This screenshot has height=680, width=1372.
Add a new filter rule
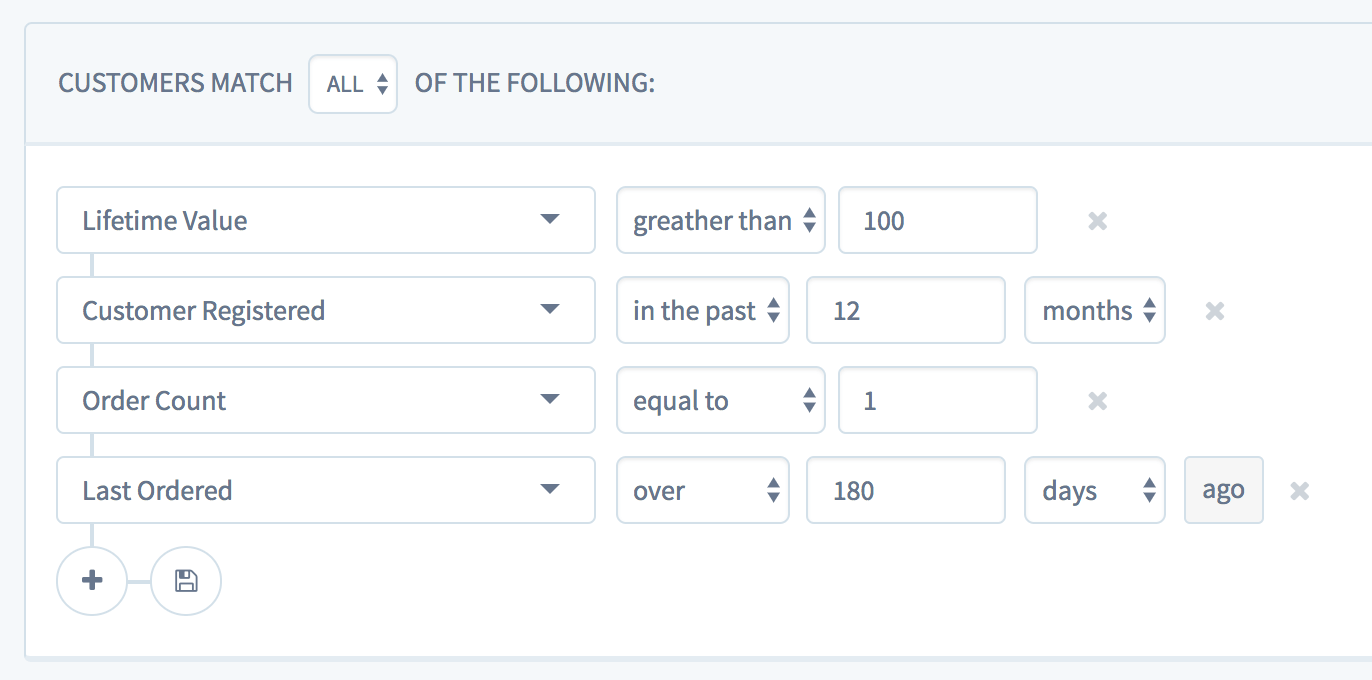point(92,580)
